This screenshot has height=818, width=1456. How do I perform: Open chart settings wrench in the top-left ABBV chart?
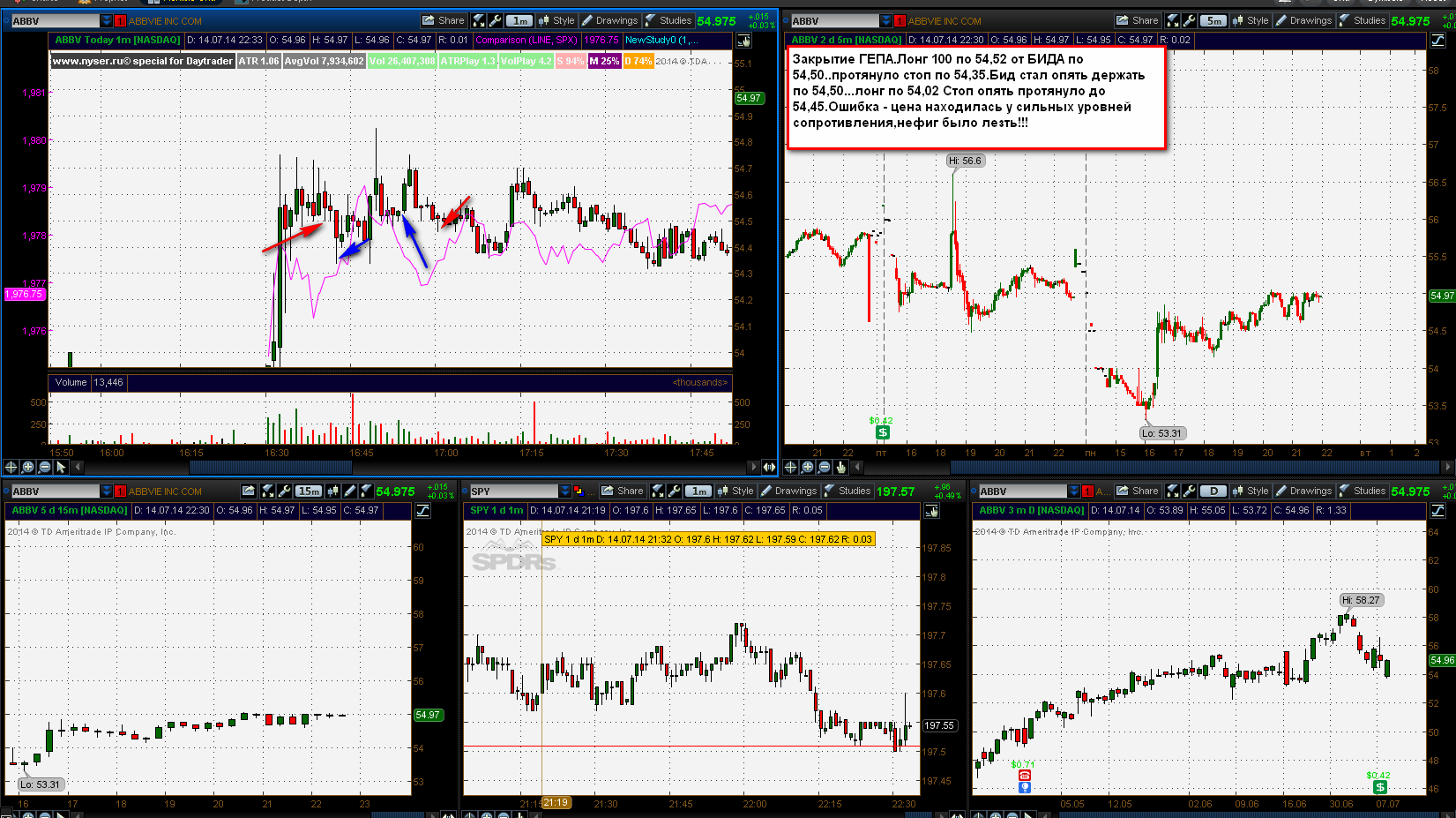coord(495,20)
